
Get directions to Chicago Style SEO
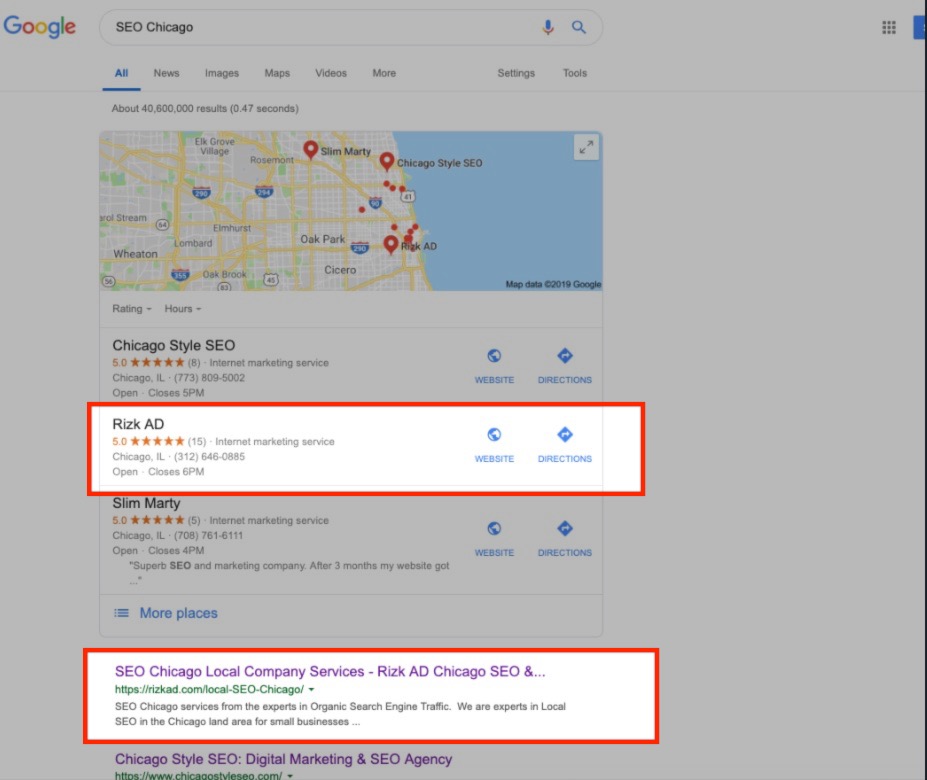click(565, 367)
